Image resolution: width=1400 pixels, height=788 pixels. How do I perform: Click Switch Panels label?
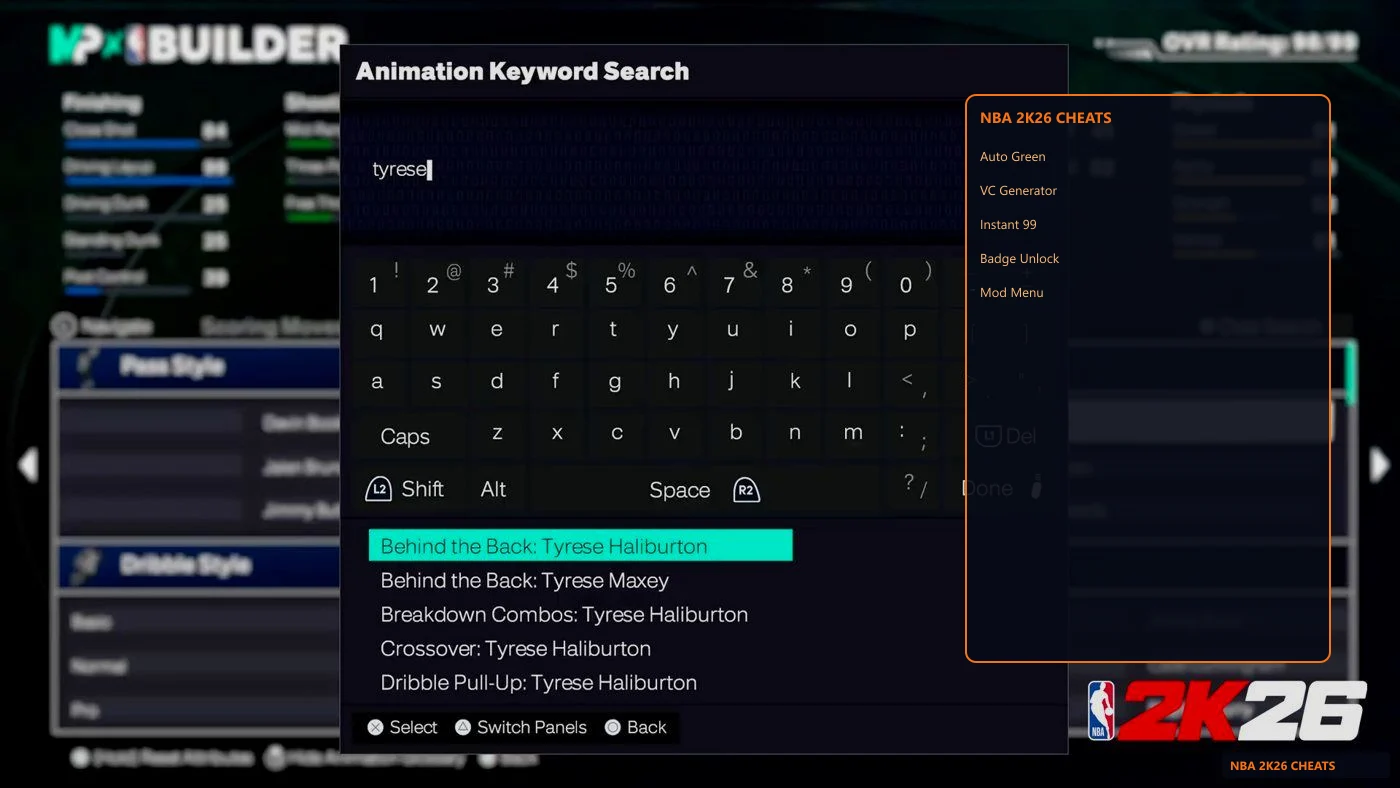pyautogui.click(x=532, y=728)
